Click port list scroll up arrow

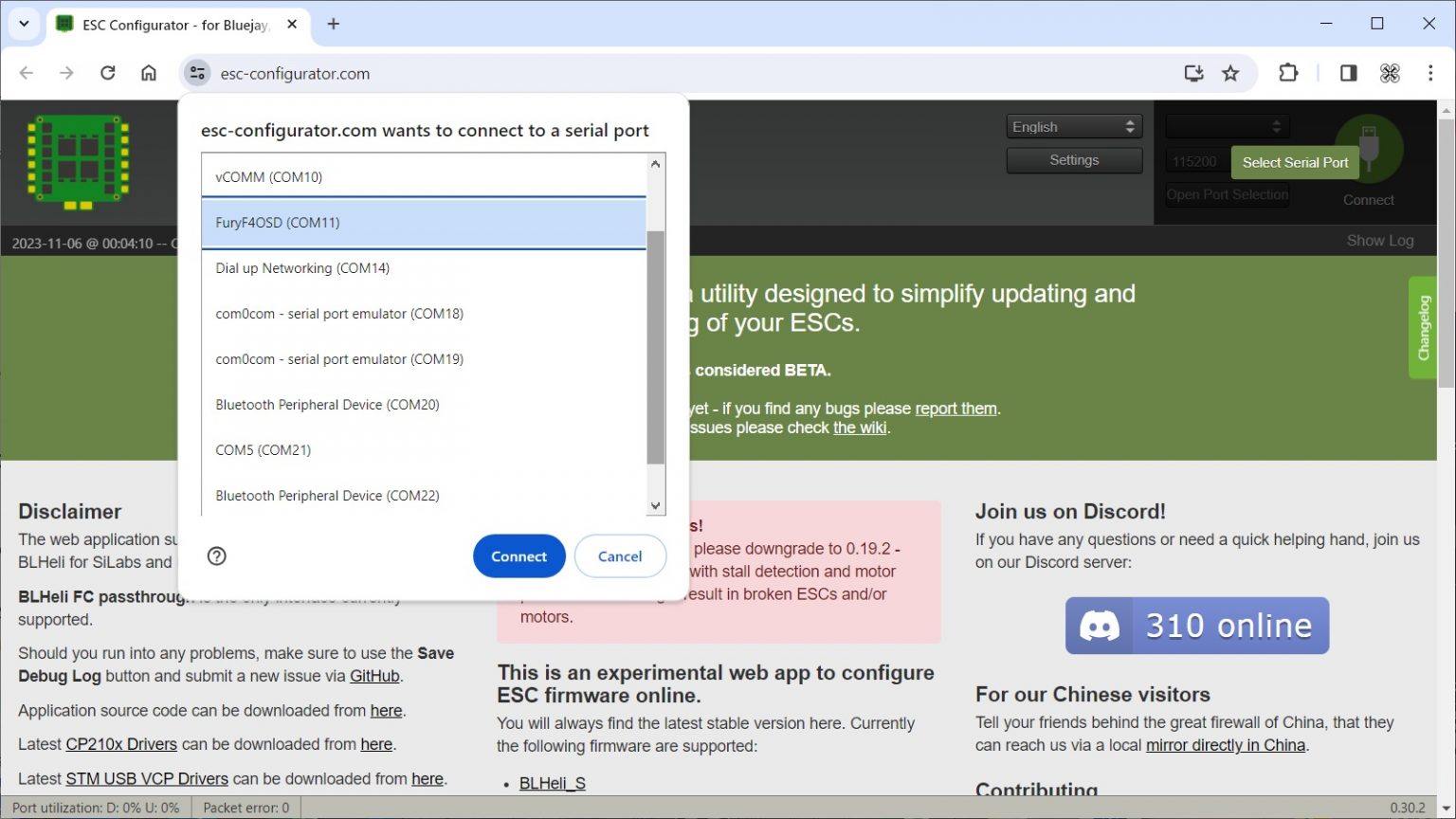[x=655, y=164]
